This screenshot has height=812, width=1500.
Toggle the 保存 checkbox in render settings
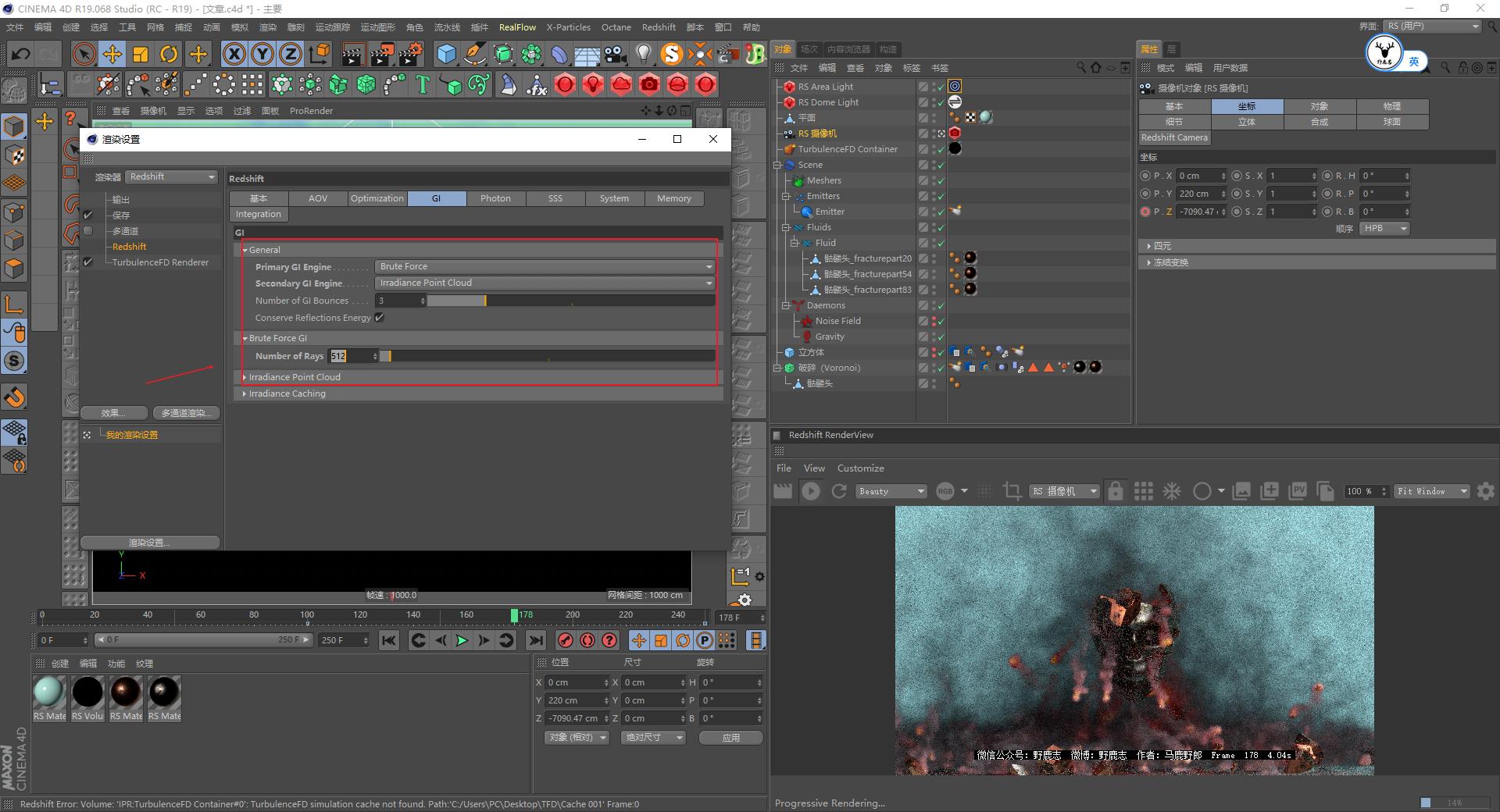(x=88, y=215)
